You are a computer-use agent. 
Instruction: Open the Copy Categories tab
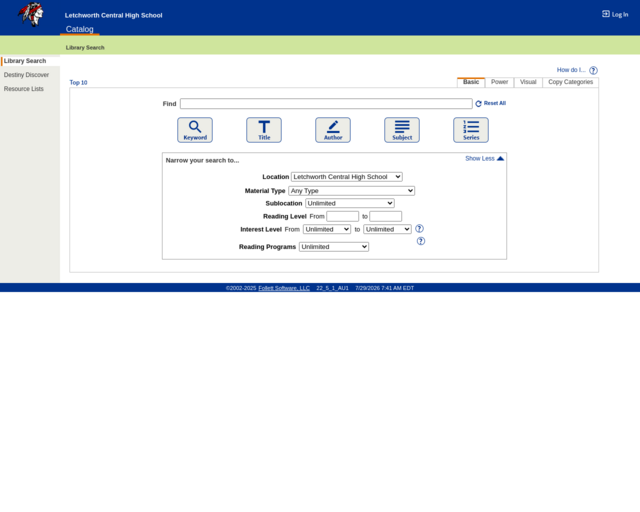point(571,82)
